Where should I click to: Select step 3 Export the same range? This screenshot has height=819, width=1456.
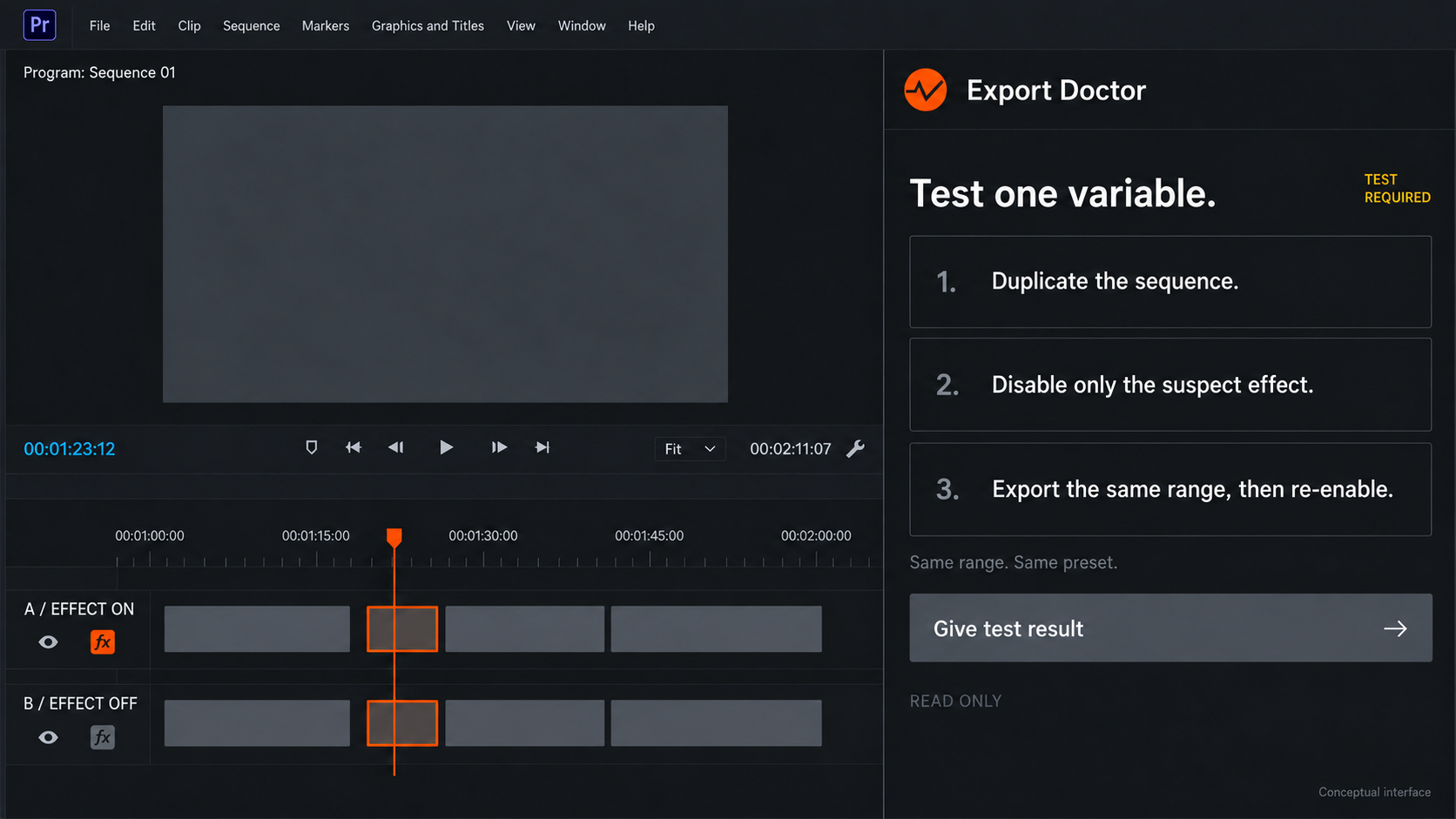1170,489
